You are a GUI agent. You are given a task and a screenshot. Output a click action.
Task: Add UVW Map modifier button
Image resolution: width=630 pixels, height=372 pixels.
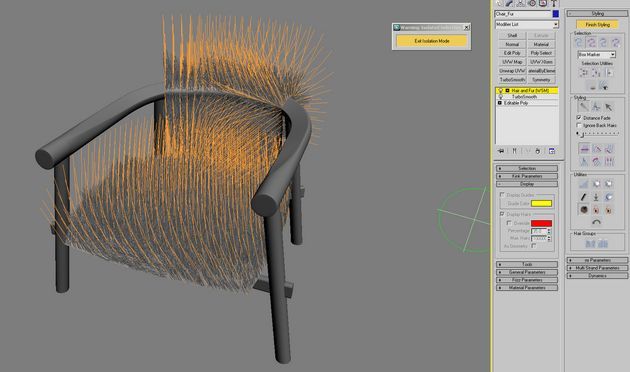[x=512, y=62]
